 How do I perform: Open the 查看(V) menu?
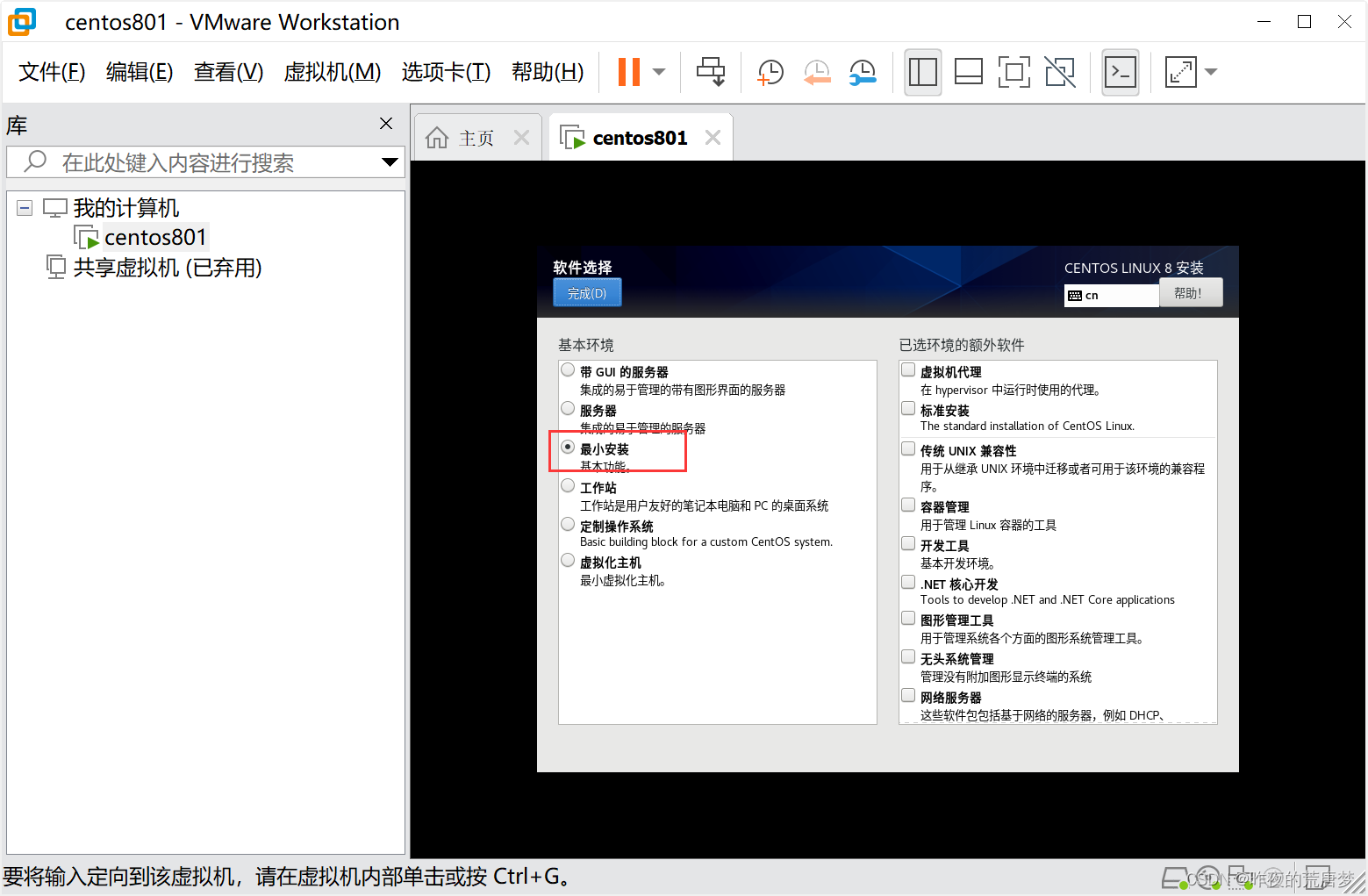[228, 72]
